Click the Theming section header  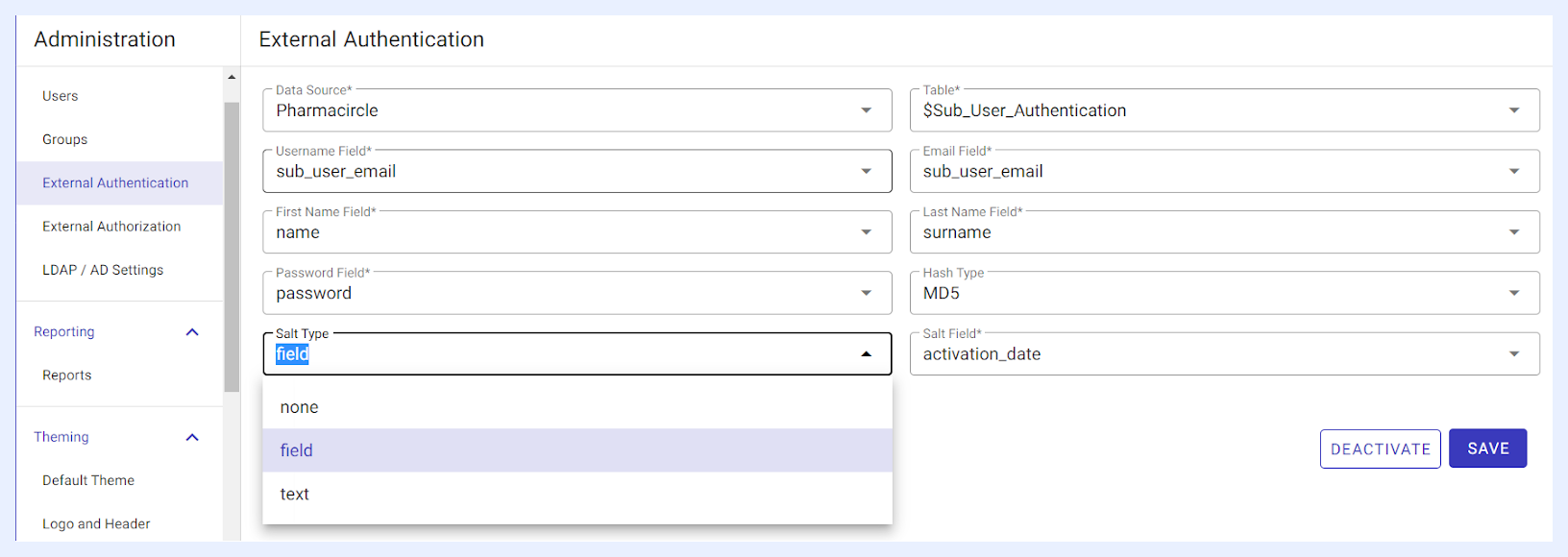point(61,437)
